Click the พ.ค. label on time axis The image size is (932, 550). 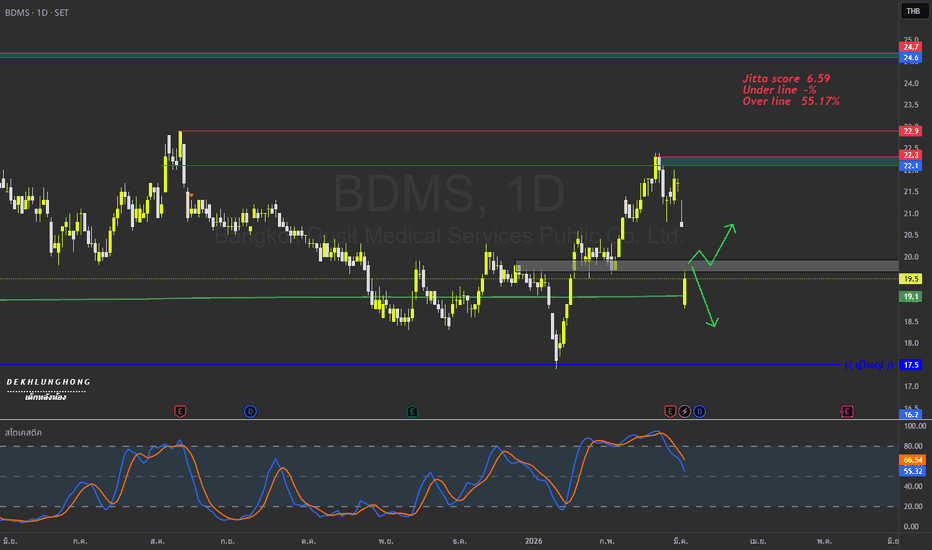click(x=824, y=540)
